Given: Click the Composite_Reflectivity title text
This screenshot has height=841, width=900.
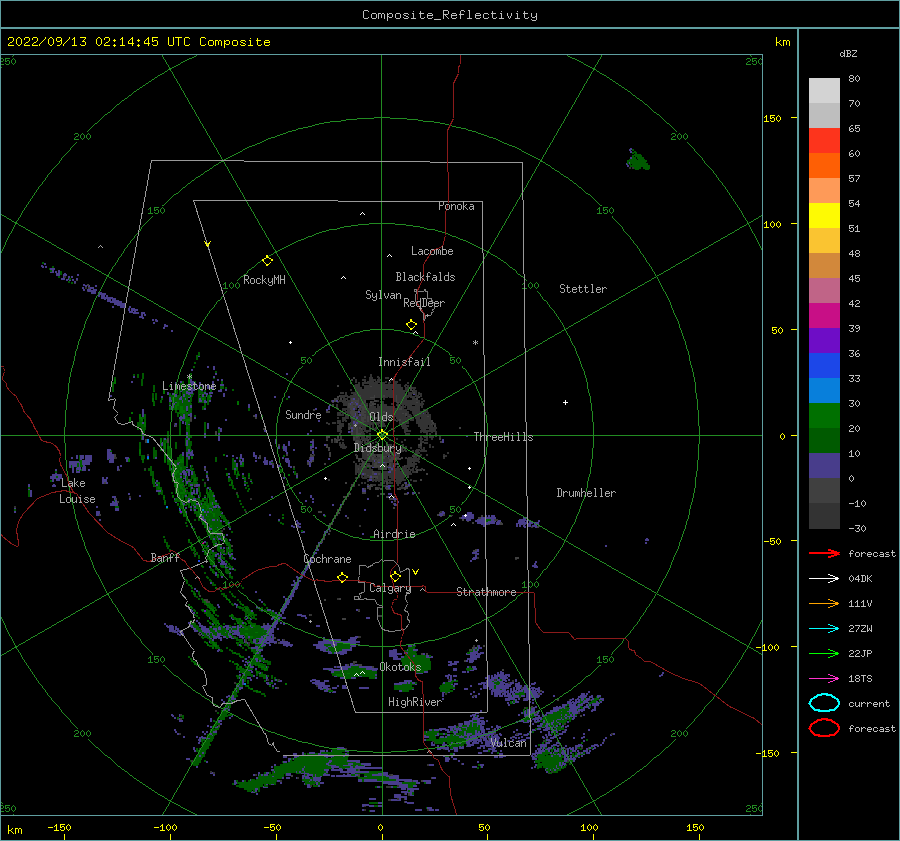Looking at the screenshot, I should tap(449, 15).
